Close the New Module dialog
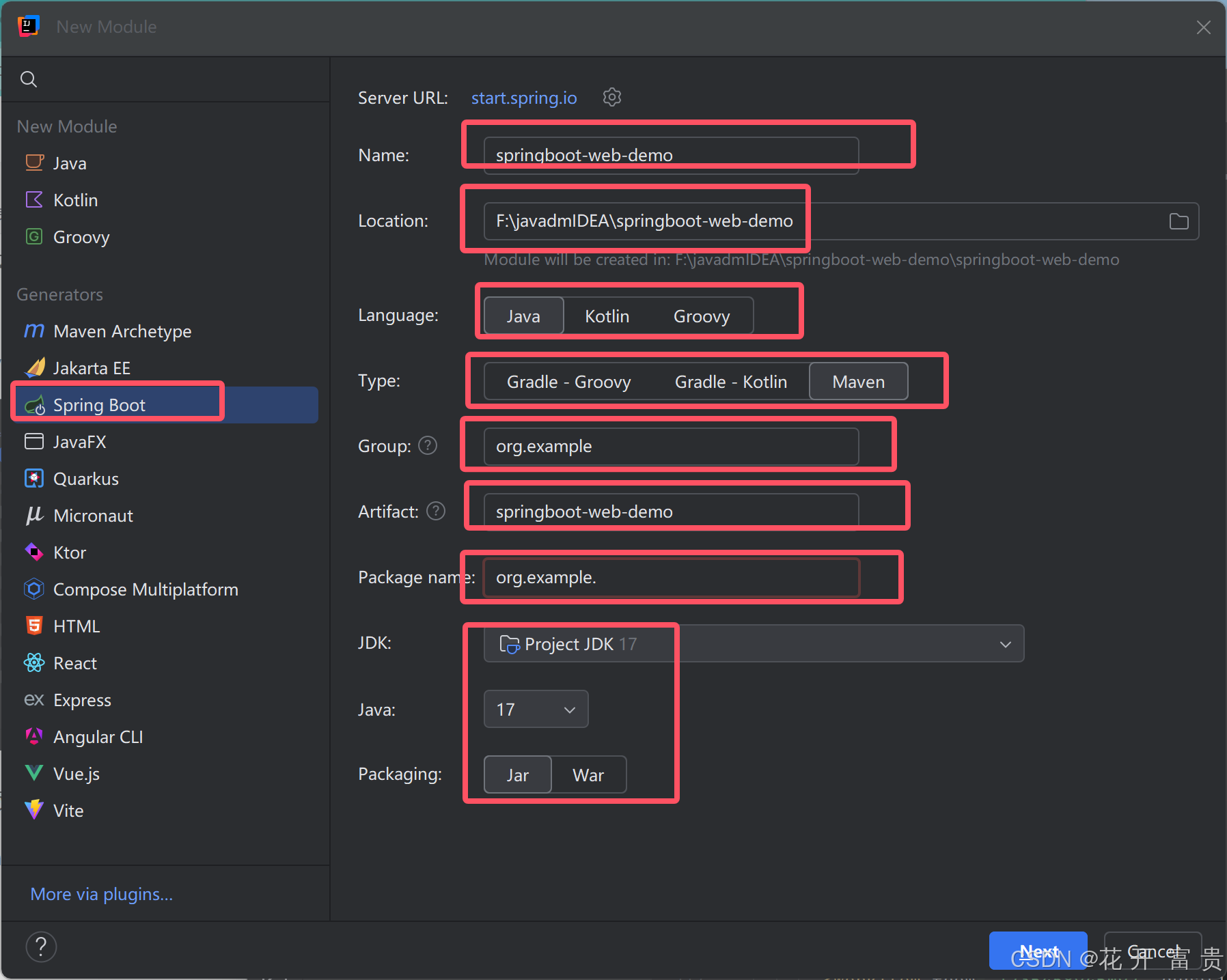1227x980 pixels. tap(1203, 27)
